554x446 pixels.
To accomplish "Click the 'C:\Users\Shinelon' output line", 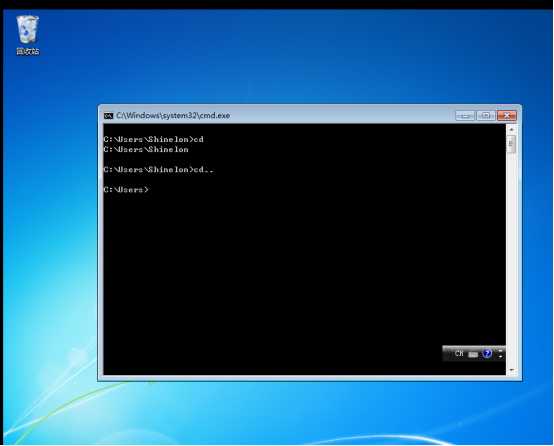I will 146,149.
